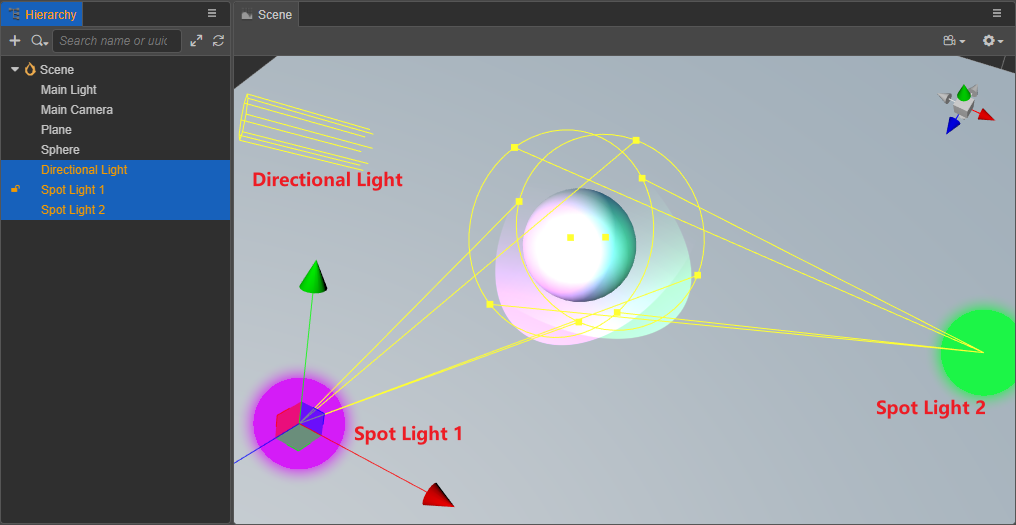1016x525 pixels.
Task: Open the search type magnifier dropdown
Action: (40, 41)
